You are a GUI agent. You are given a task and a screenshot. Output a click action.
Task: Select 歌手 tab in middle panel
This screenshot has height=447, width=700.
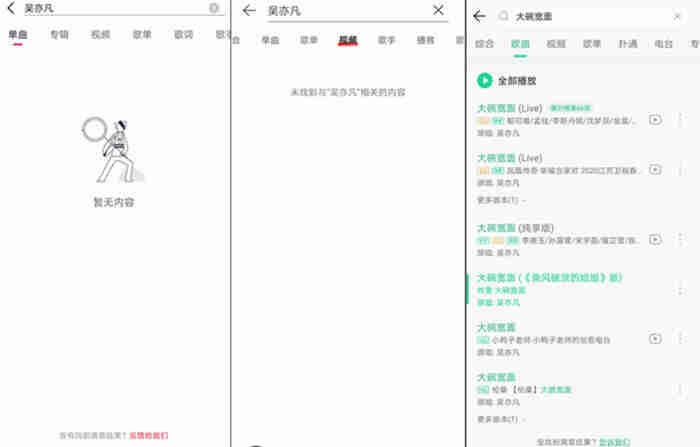[386, 41]
